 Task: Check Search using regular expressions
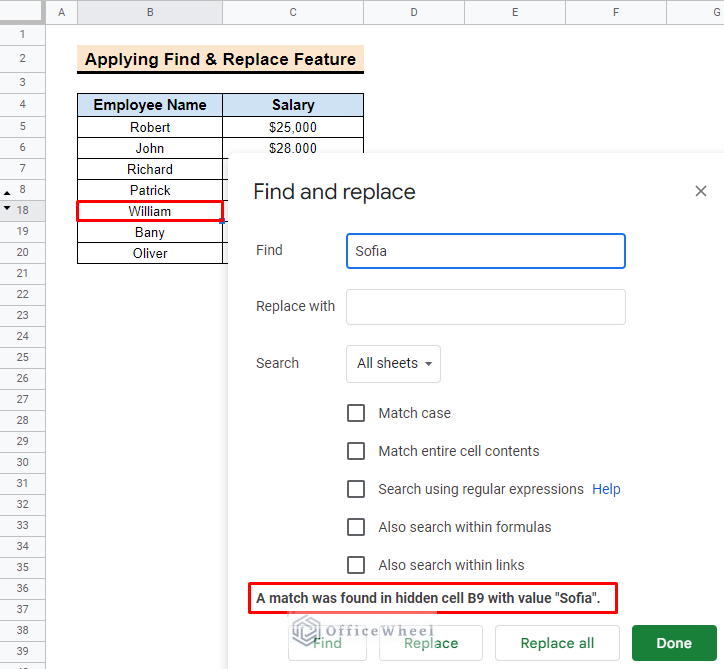[356, 489]
